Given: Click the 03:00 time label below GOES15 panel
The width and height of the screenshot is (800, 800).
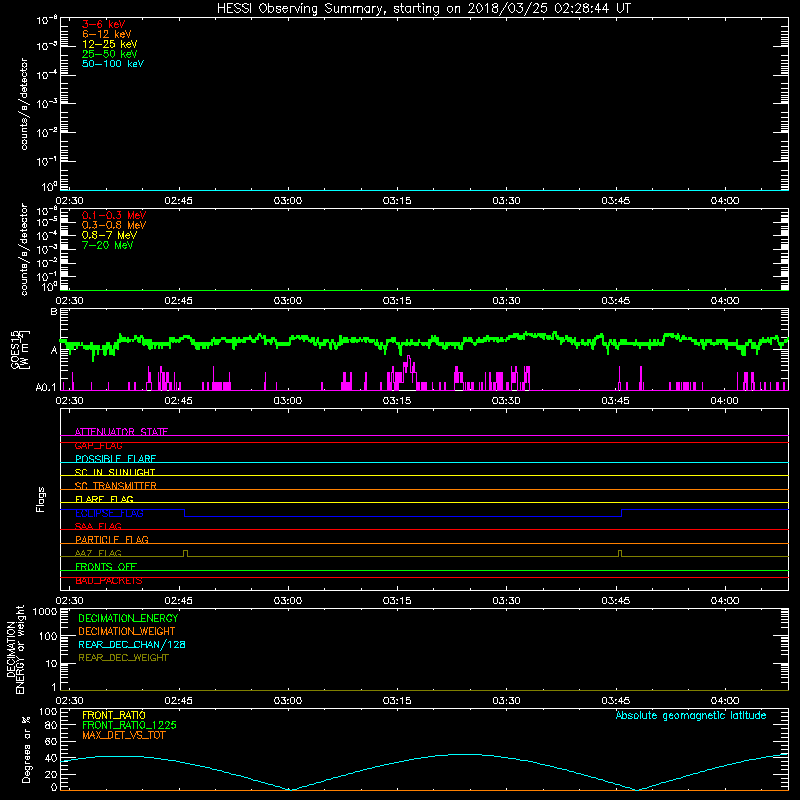Looking at the screenshot, I should pyautogui.click(x=288, y=401).
